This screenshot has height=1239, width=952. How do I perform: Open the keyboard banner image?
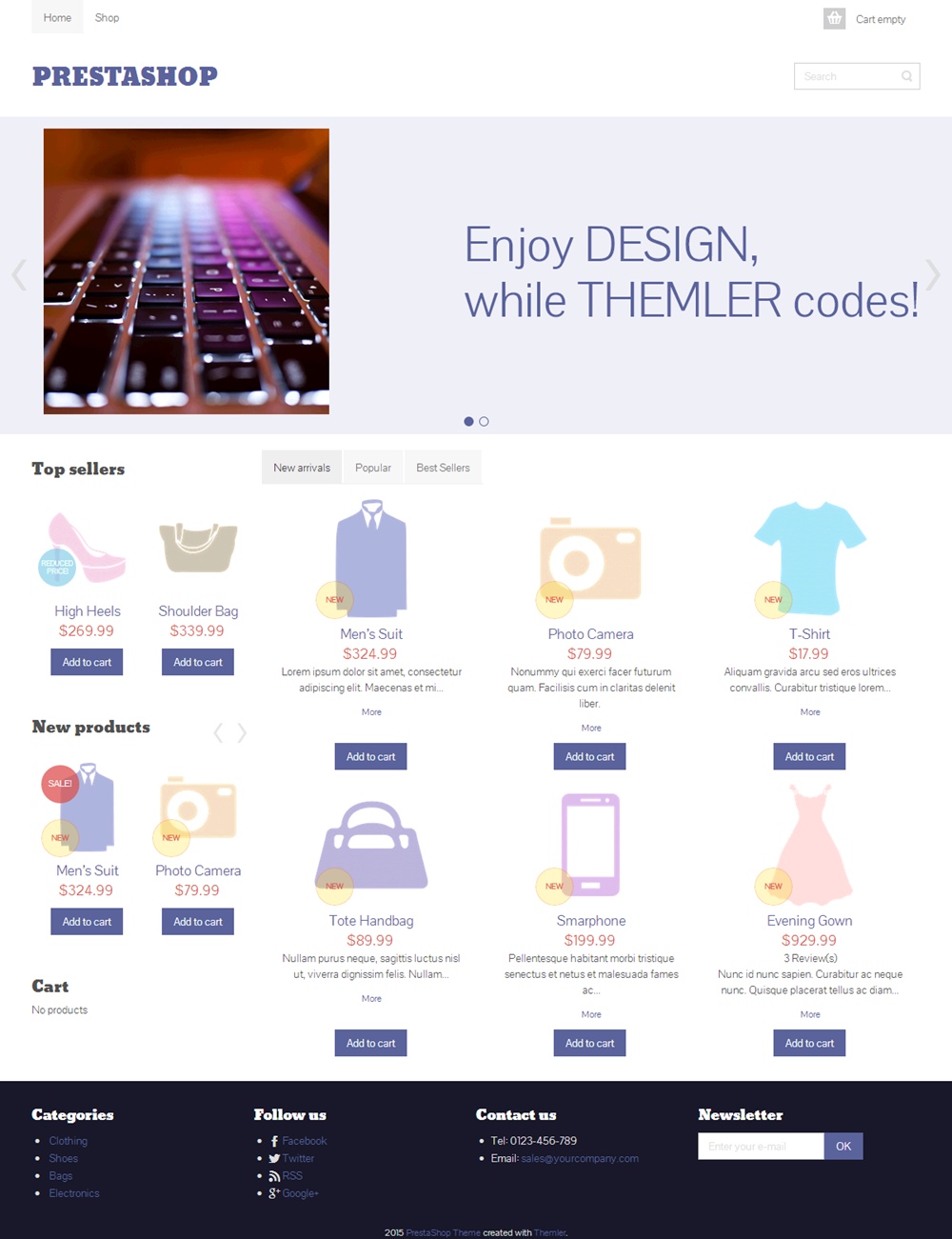(187, 271)
